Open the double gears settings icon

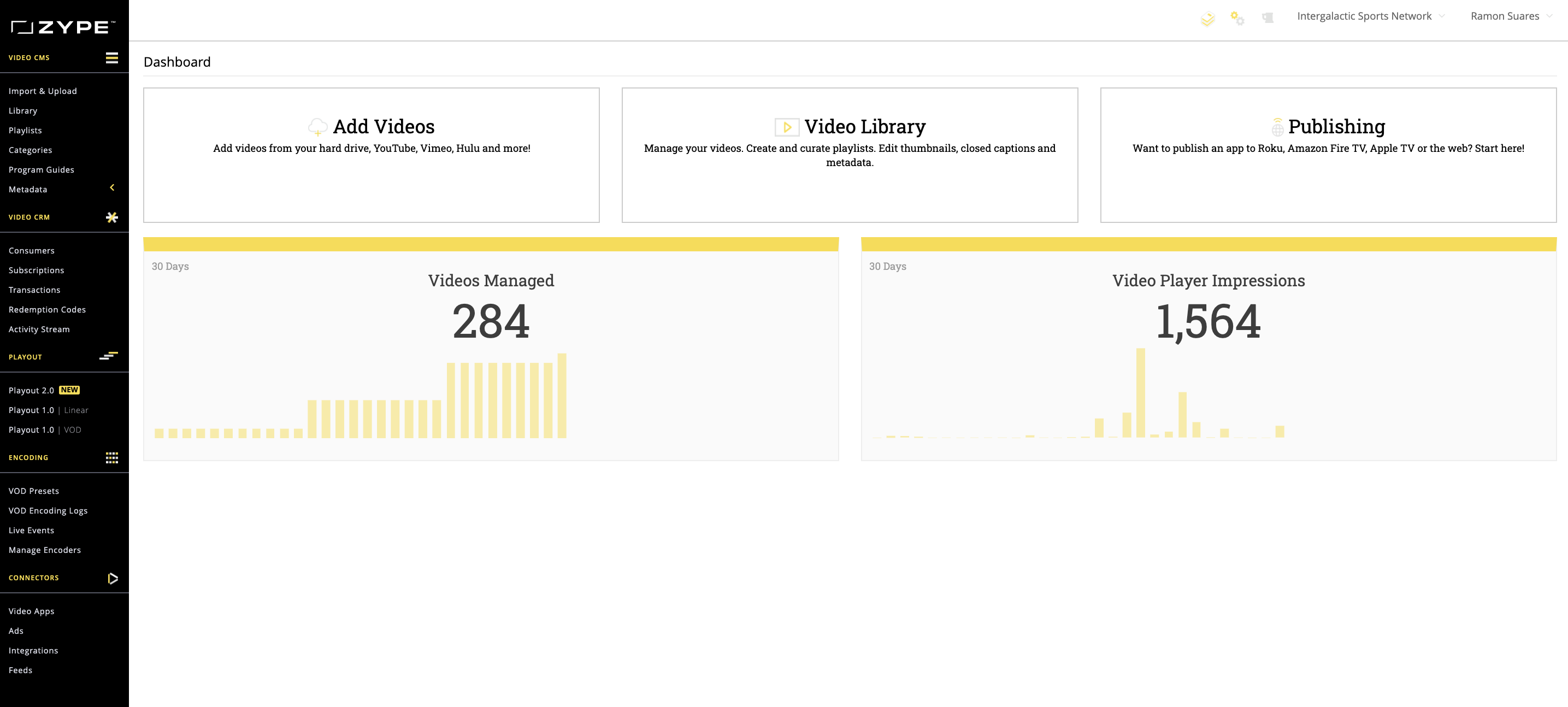[1237, 17]
